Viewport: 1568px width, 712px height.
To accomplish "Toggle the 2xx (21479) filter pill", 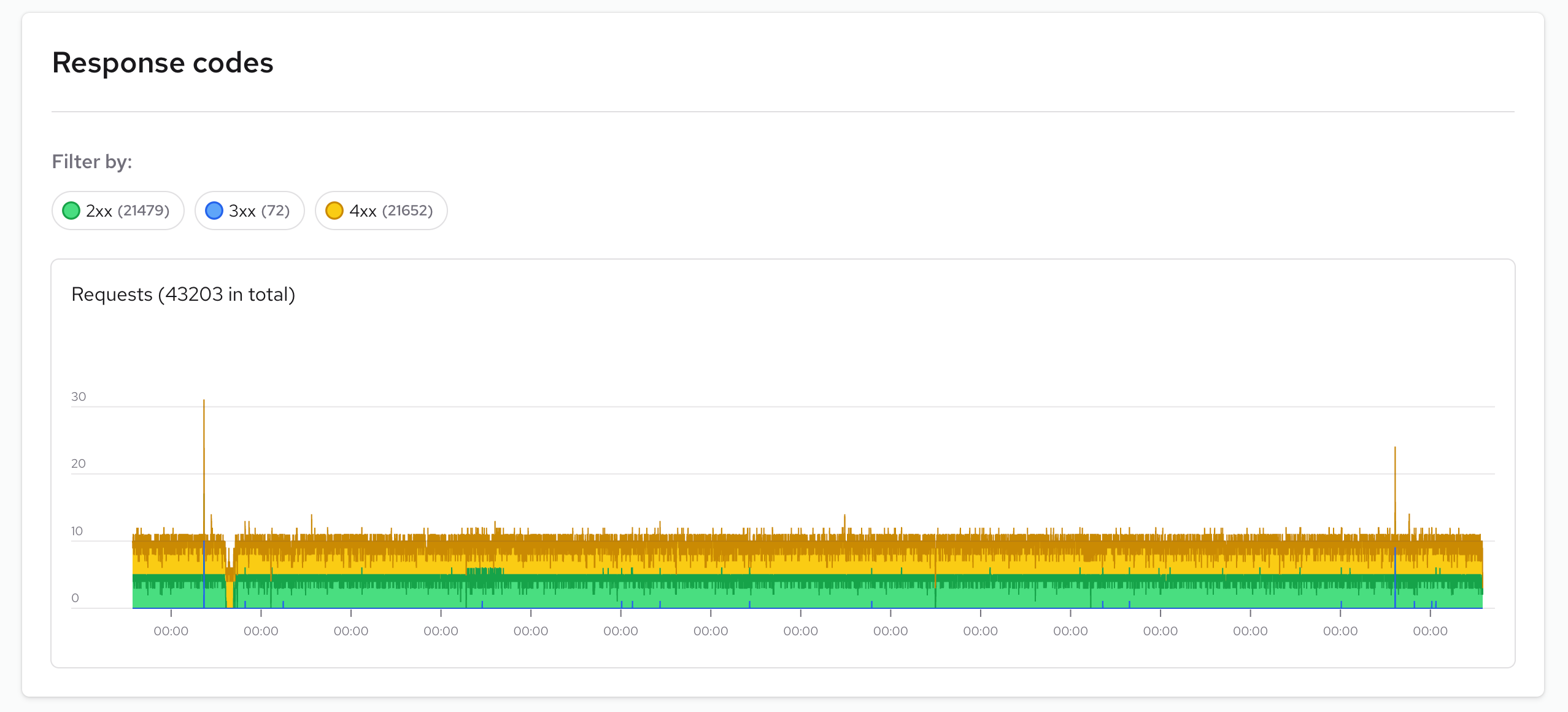I will (x=118, y=211).
